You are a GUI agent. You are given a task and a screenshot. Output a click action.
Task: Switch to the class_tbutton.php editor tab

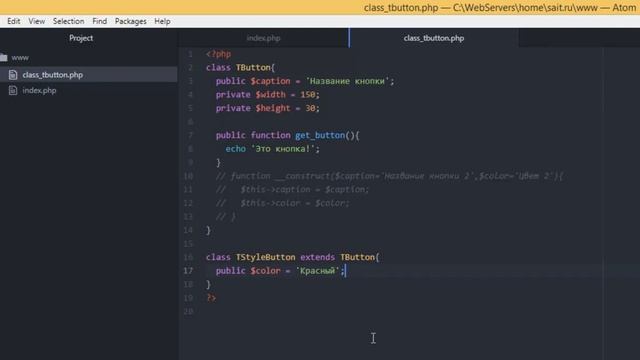[434, 38]
